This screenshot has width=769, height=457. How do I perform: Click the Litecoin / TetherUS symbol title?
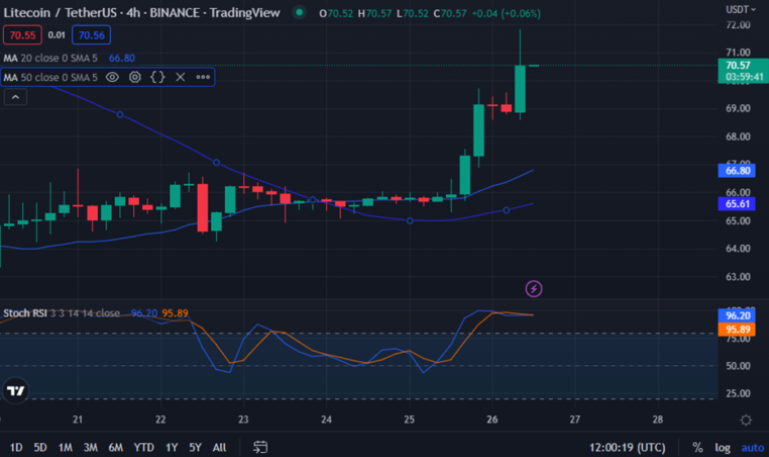click(x=142, y=13)
